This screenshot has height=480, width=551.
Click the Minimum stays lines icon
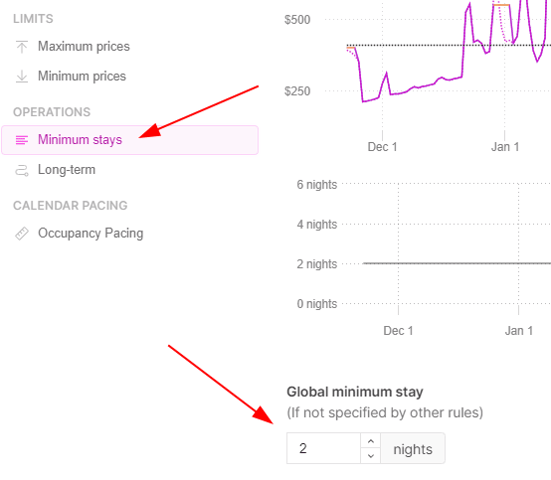pyautogui.click(x=22, y=140)
